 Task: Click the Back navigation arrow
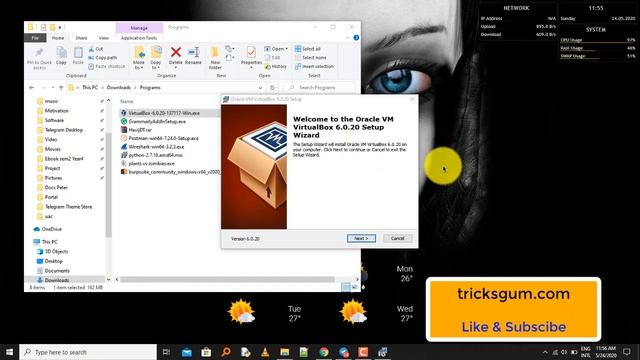point(32,87)
